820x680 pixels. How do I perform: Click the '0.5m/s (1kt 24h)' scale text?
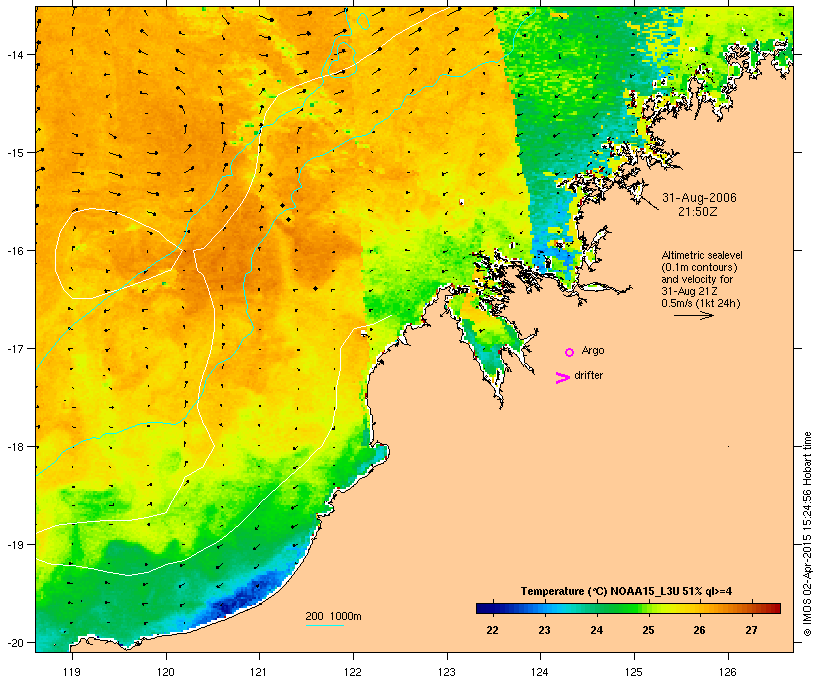(x=701, y=303)
